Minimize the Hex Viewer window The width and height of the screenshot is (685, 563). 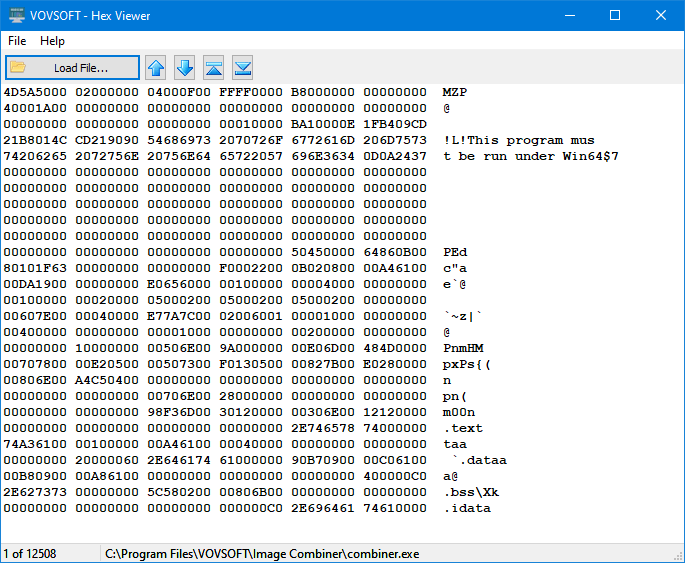(570, 15)
